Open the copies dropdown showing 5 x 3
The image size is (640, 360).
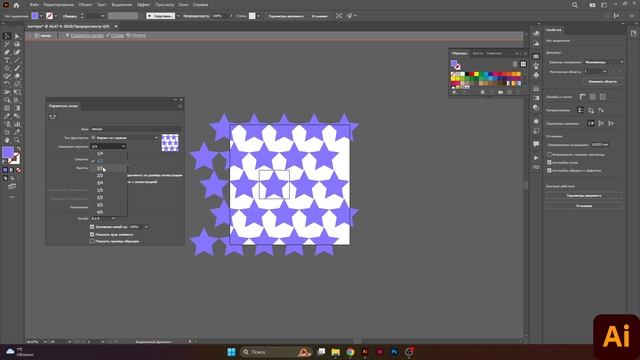click(102, 218)
